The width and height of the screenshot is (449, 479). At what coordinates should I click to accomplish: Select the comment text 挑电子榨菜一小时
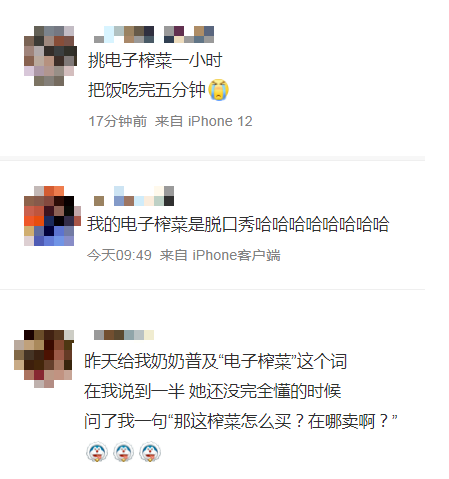(x=155, y=61)
